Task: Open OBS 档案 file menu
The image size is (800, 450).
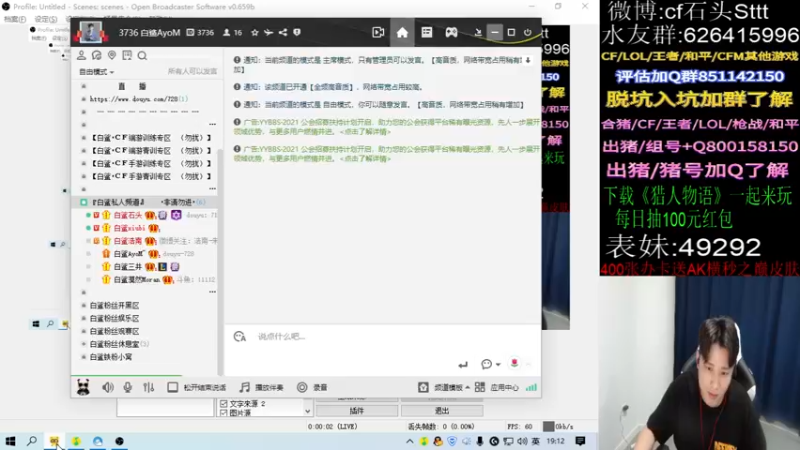Action: coord(15,19)
